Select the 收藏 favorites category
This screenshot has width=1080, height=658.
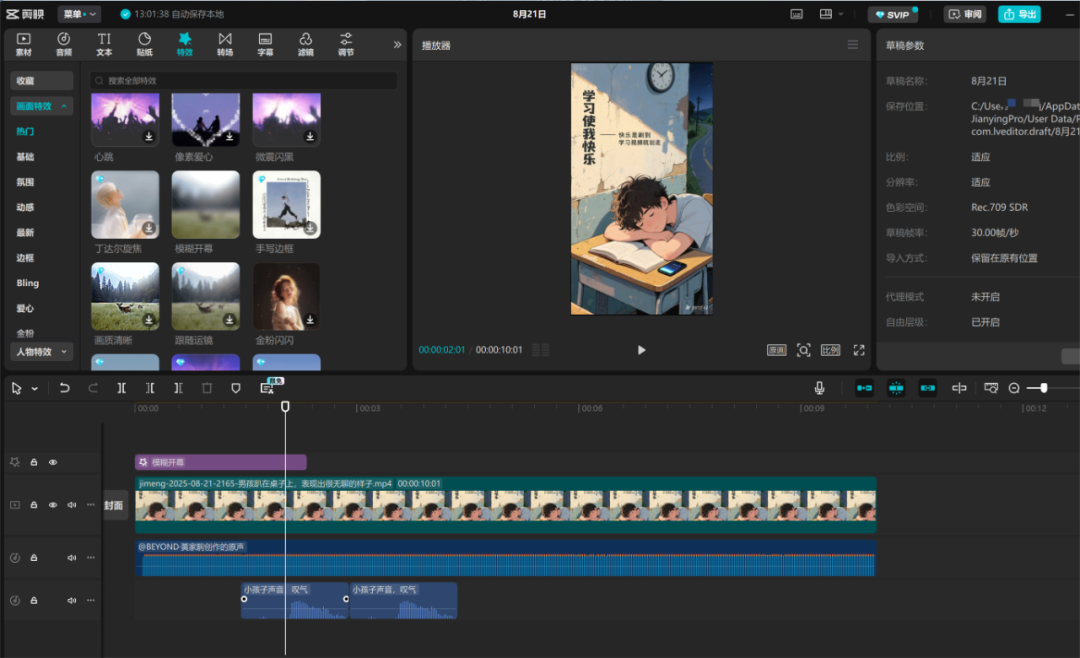click(x=41, y=81)
